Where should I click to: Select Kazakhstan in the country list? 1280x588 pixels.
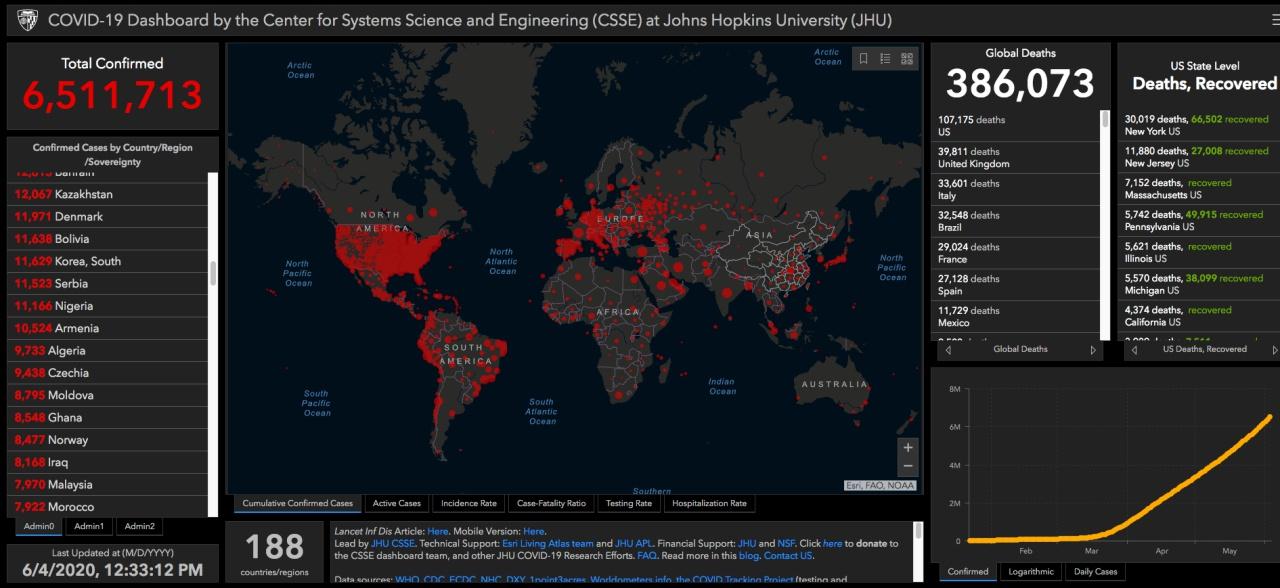pos(107,194)
